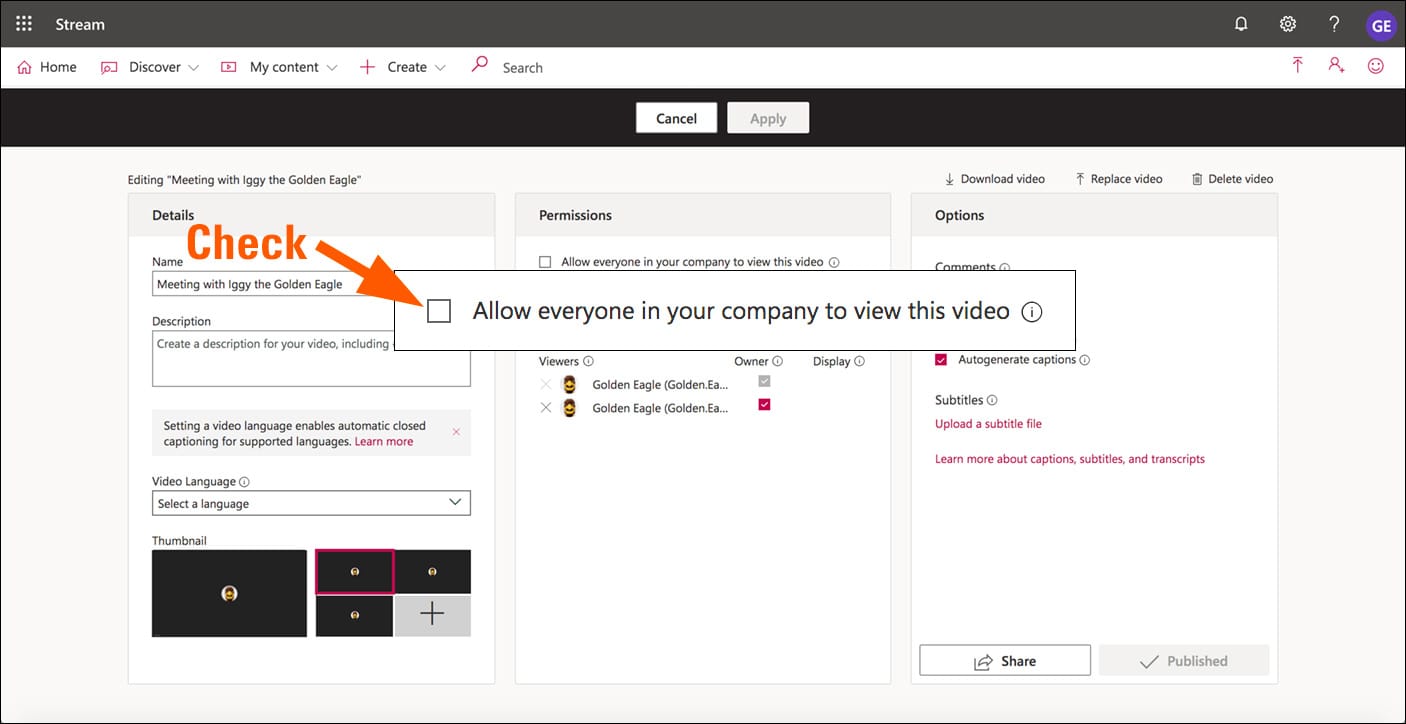
Task: Open the app launcher waffle icon
Action: click(23, 23)
